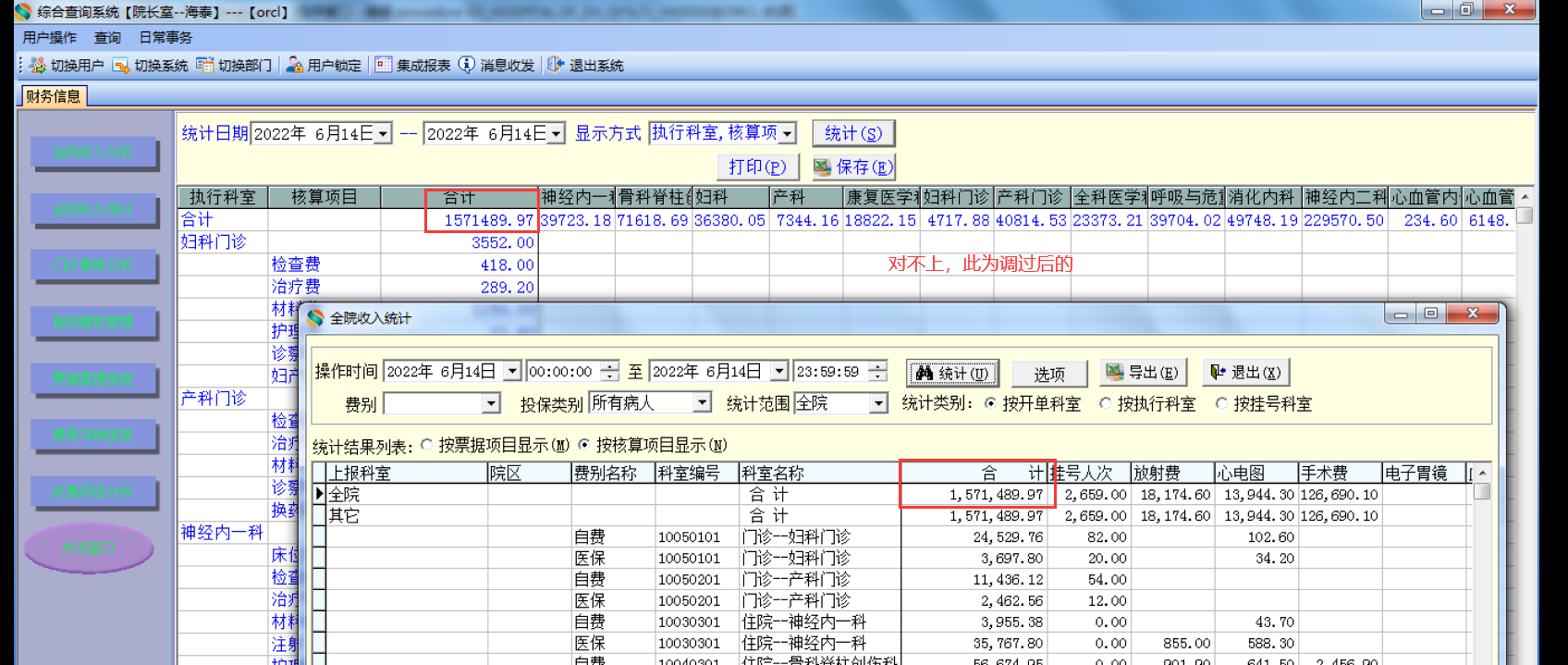Viewport: 1568px width, 665px height.
Task: Click the 手术费 column header
Action: [1339, 473]
